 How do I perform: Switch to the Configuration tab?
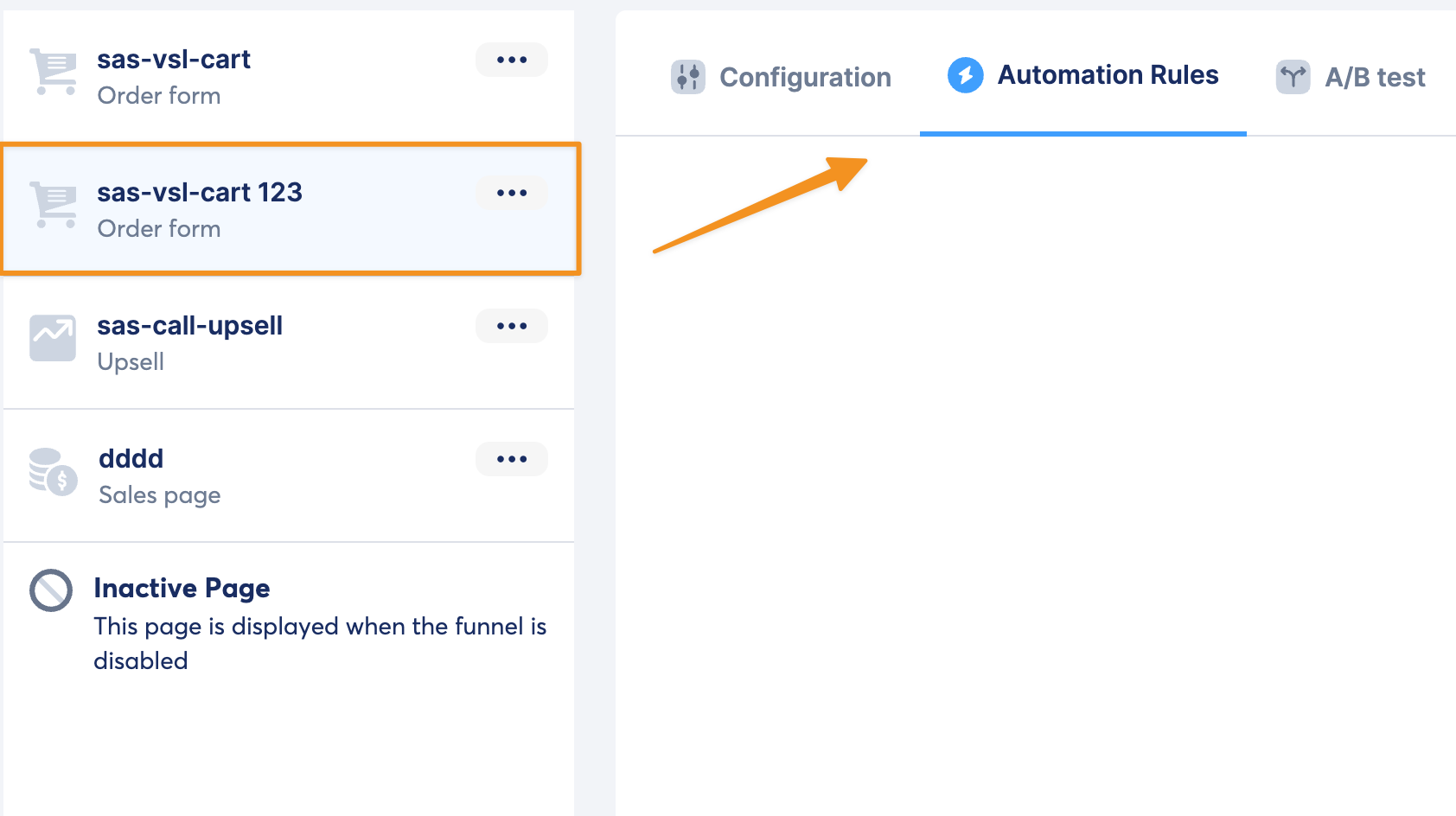pyautogui.click(x=805, y=77)
